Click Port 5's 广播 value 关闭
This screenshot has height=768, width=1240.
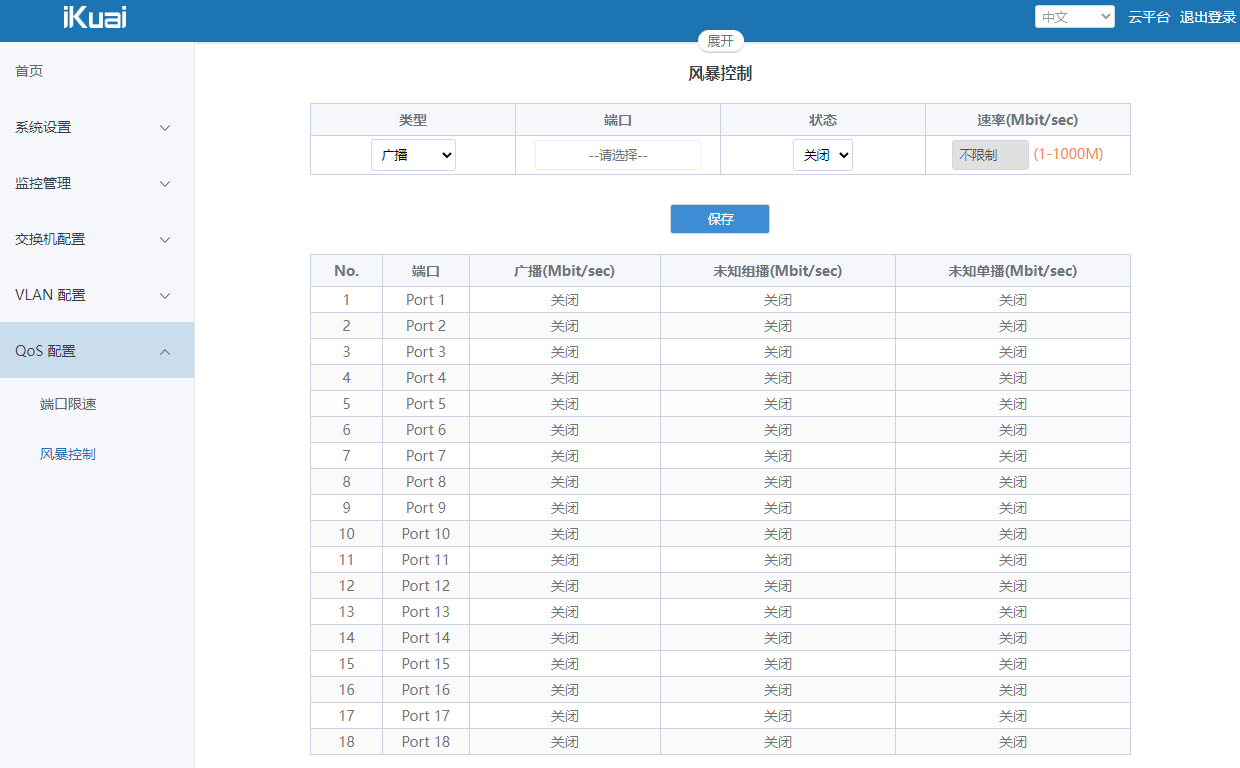click(x=565, y=404)
